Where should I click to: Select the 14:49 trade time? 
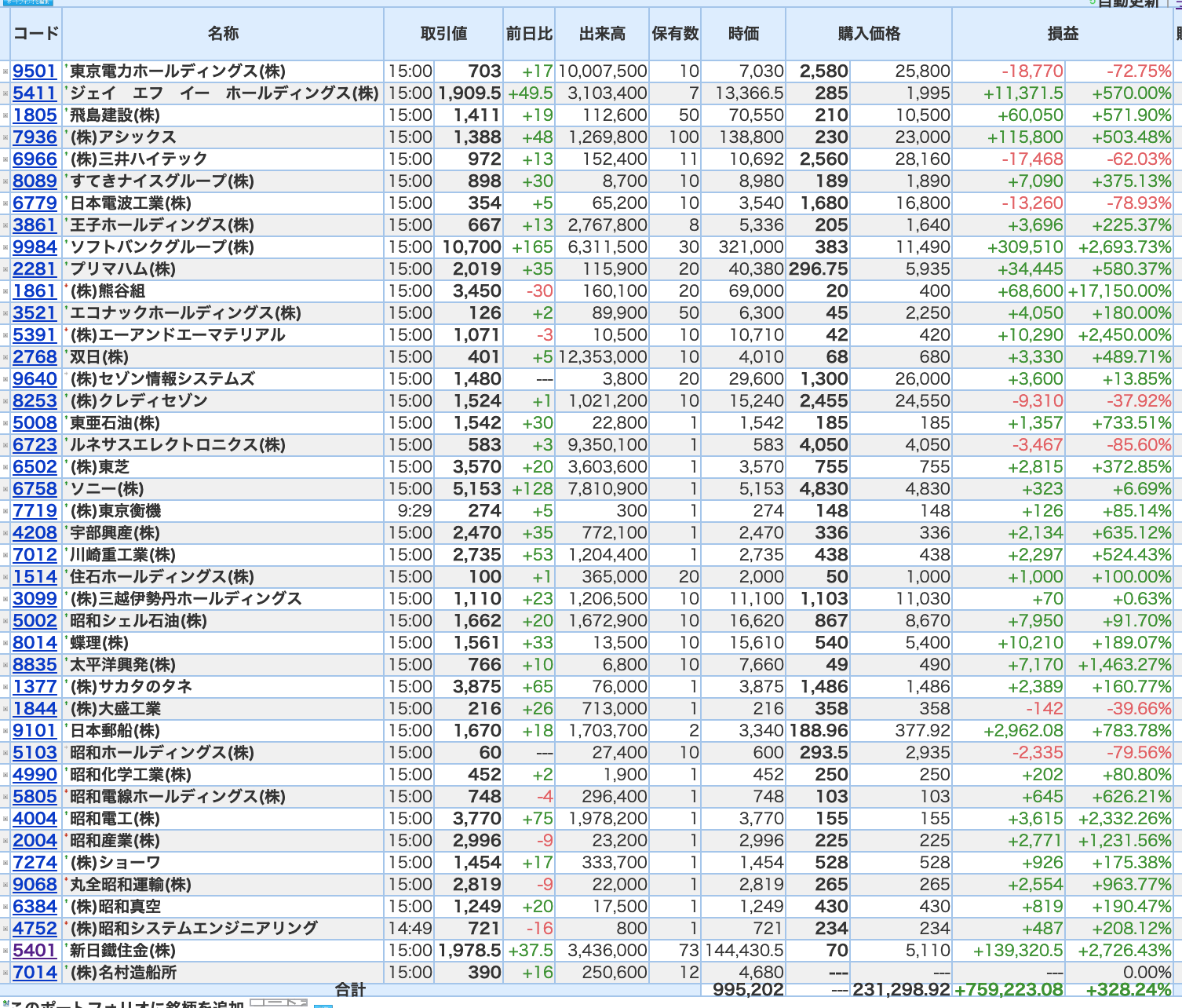410,929
